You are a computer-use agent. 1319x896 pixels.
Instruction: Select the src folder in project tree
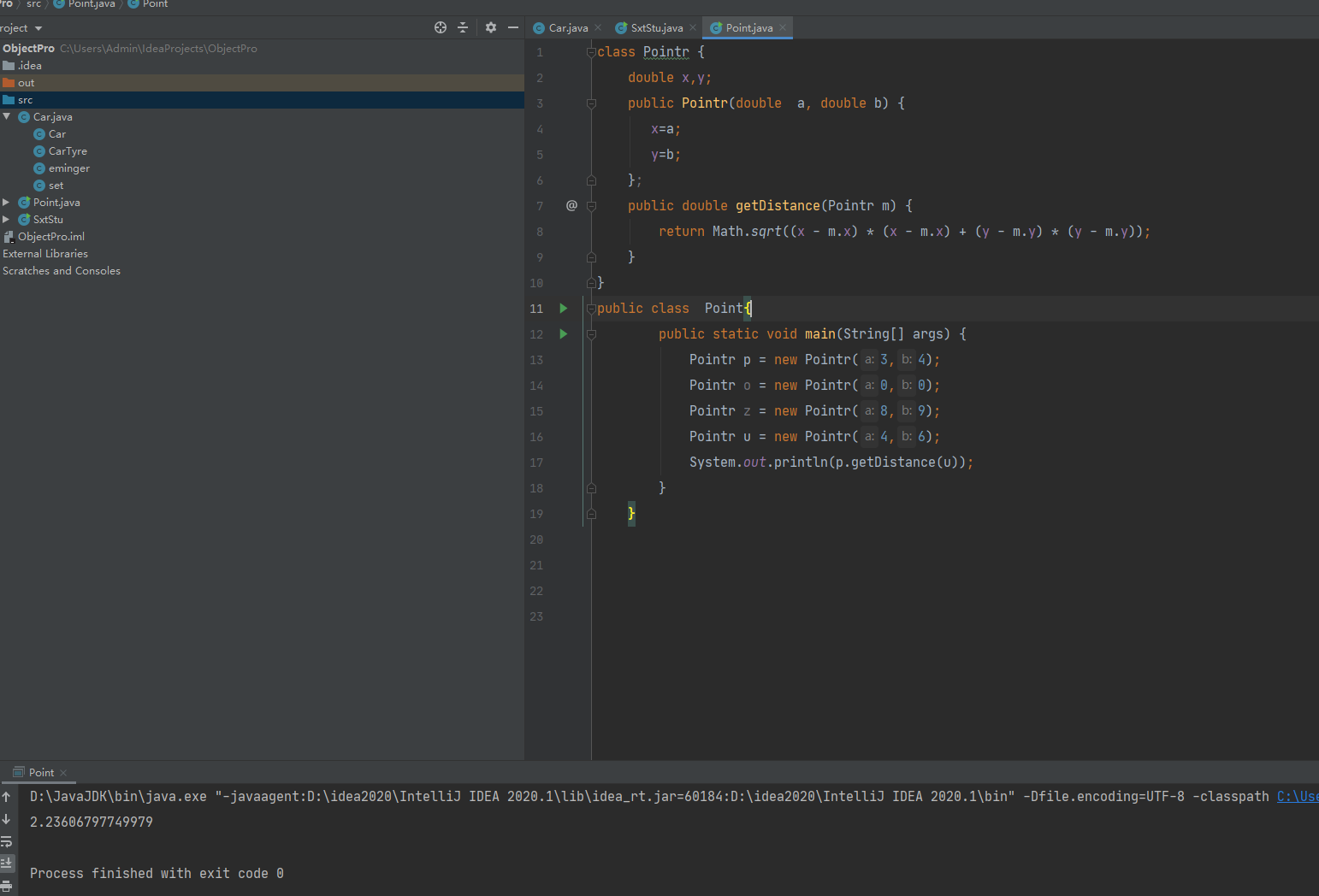(x=262, y=100)
